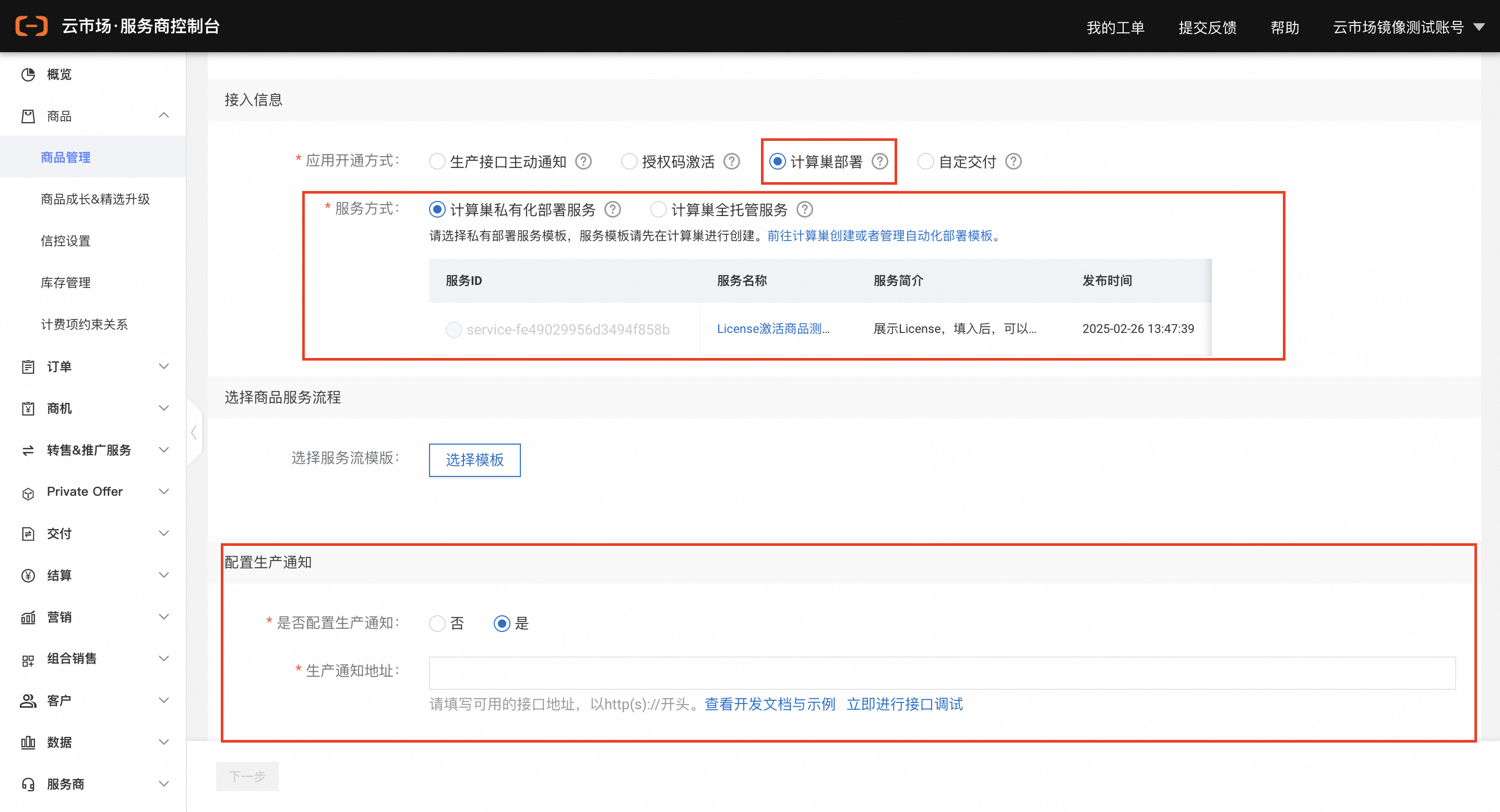
Task: Open the 云市场镜像测试账号 account dropdown
Action: (x=1408, y=27)
